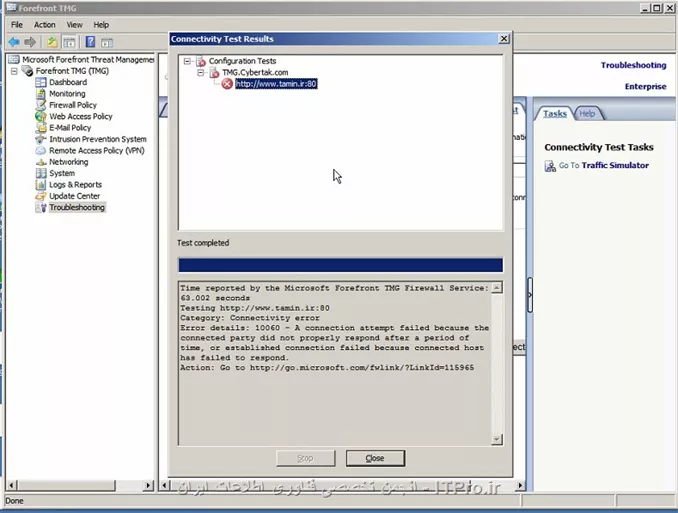This screenshot has height=513, width=678.
Task: Switch to the Help tab in task pane
Action: tap(587, 113)
